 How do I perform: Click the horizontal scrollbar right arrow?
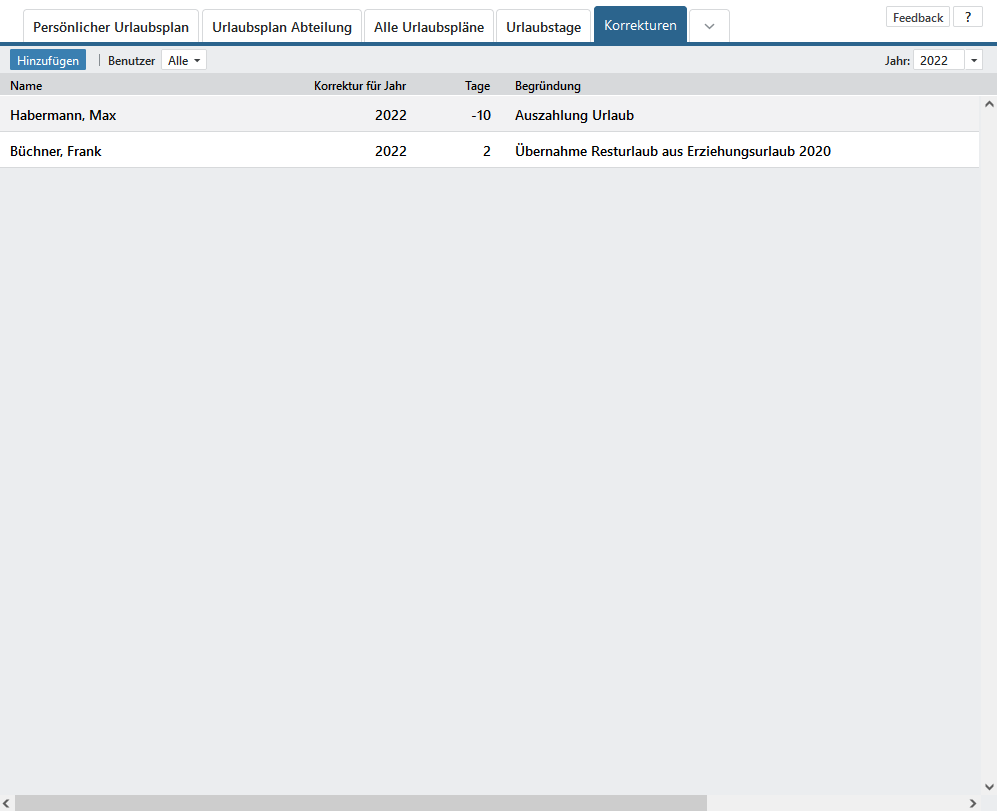click(972, 803)
